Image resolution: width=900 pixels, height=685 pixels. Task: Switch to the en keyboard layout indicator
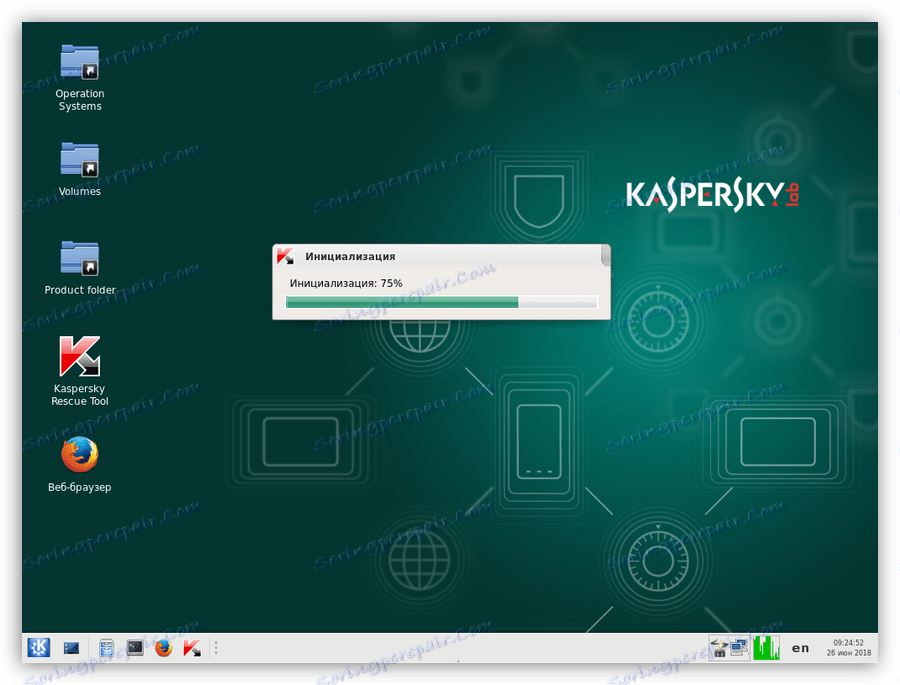point(800,648)
